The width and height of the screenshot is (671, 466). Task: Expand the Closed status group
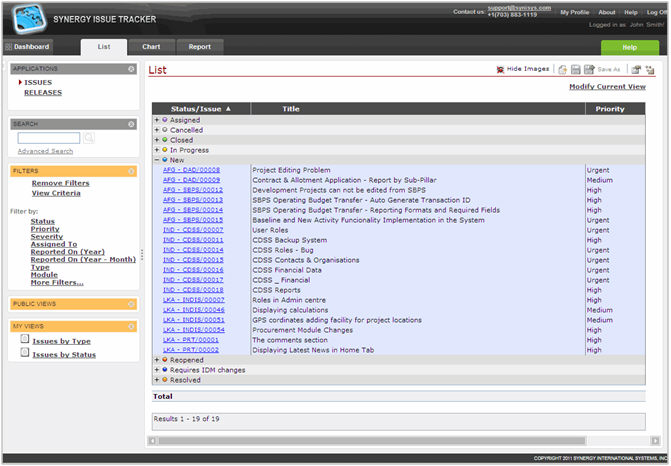click(157, 140)
